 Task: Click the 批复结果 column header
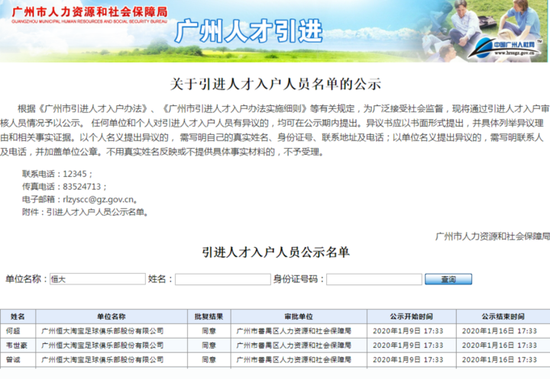pyautogui.click(x=209, y=317)
